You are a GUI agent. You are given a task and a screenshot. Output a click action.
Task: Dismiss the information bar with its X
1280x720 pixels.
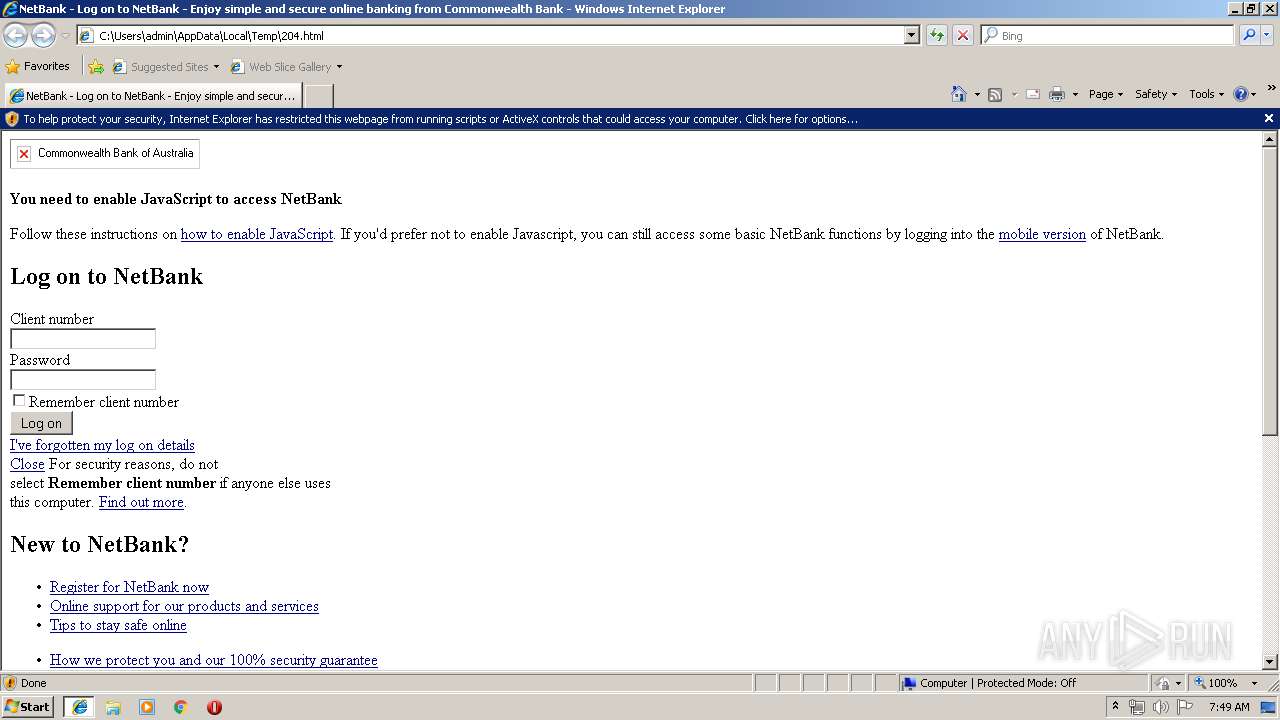tap(1269, 118)
